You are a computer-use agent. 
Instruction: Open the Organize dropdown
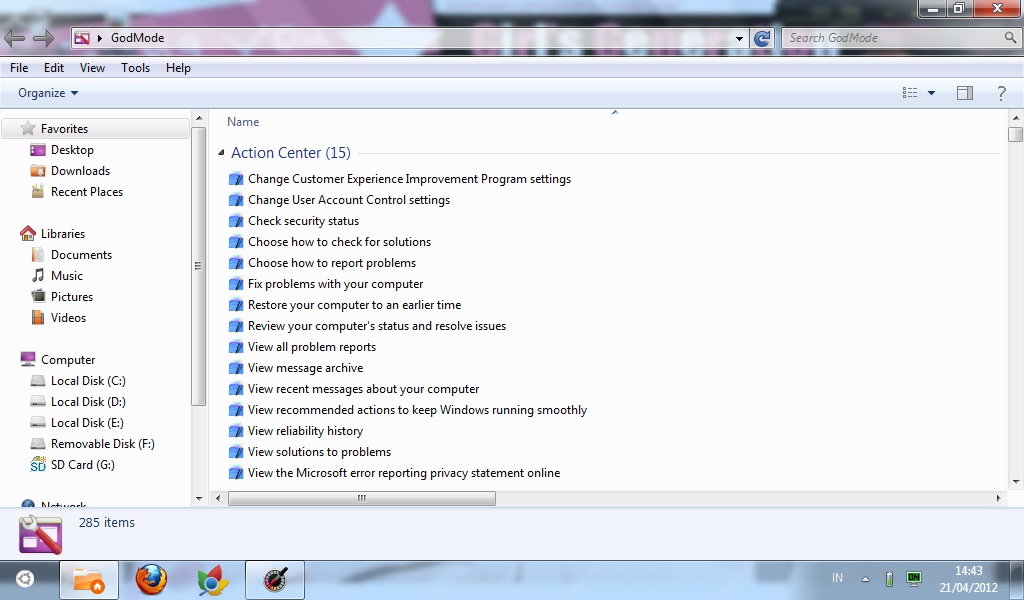(48, 93)
